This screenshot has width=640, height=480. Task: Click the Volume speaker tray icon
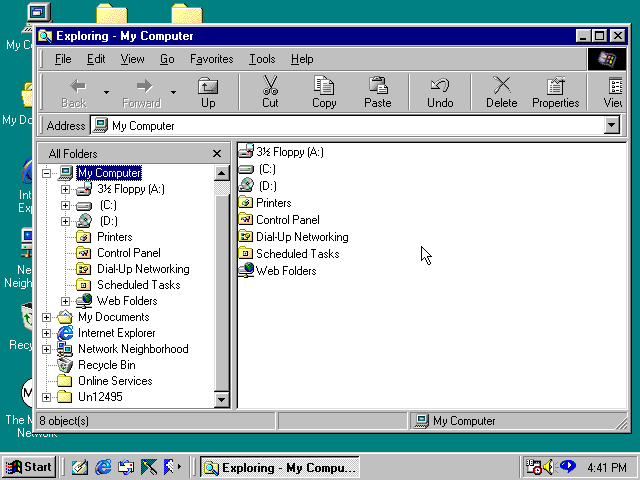point(550,467)
